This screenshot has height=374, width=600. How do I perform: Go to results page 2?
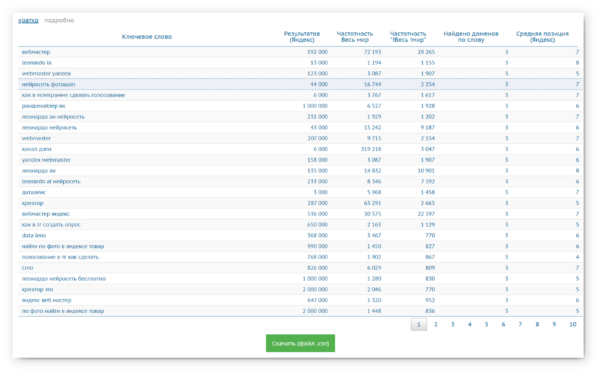pos(435,324)
